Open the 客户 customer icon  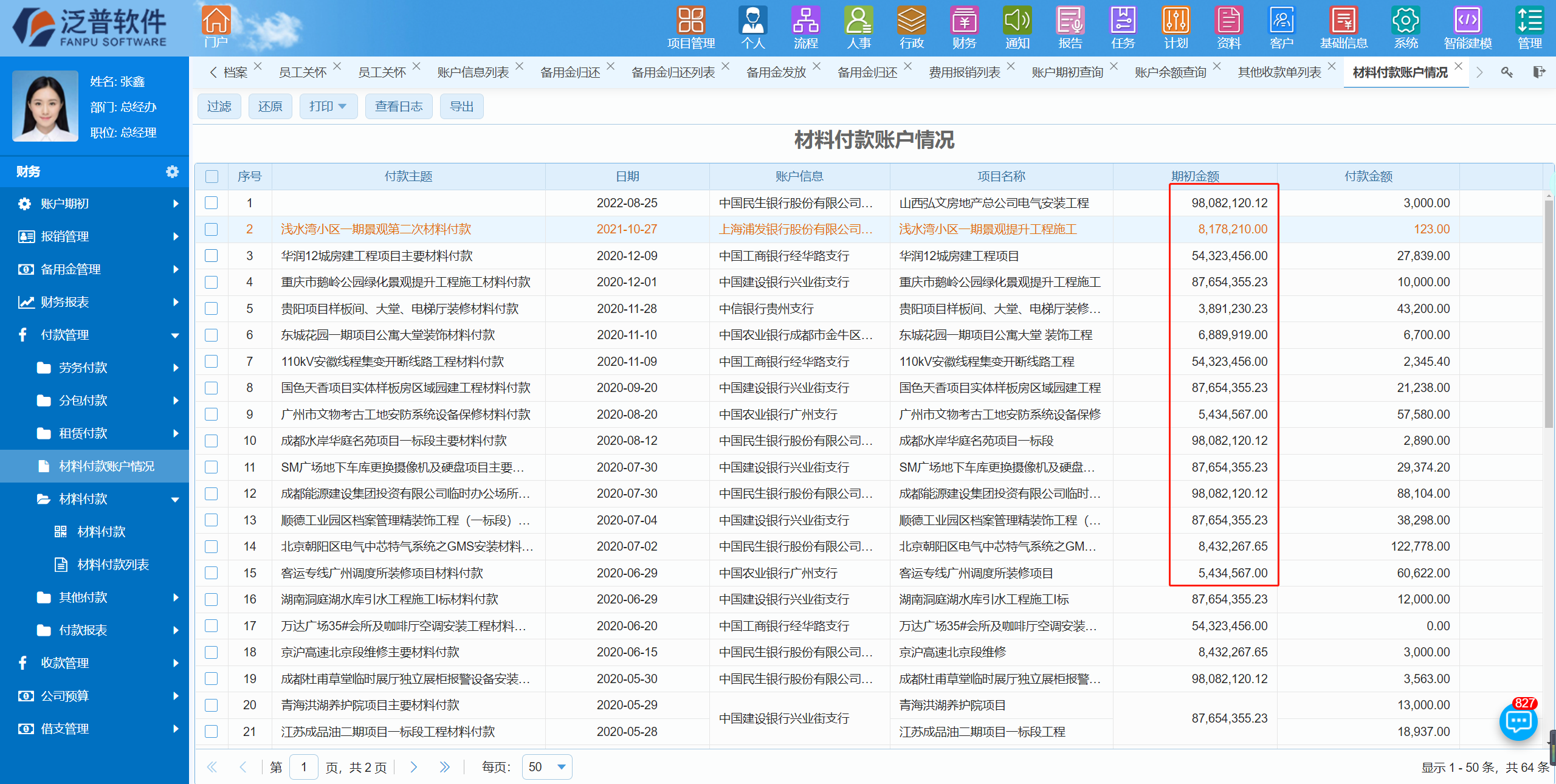[1282, 27]
